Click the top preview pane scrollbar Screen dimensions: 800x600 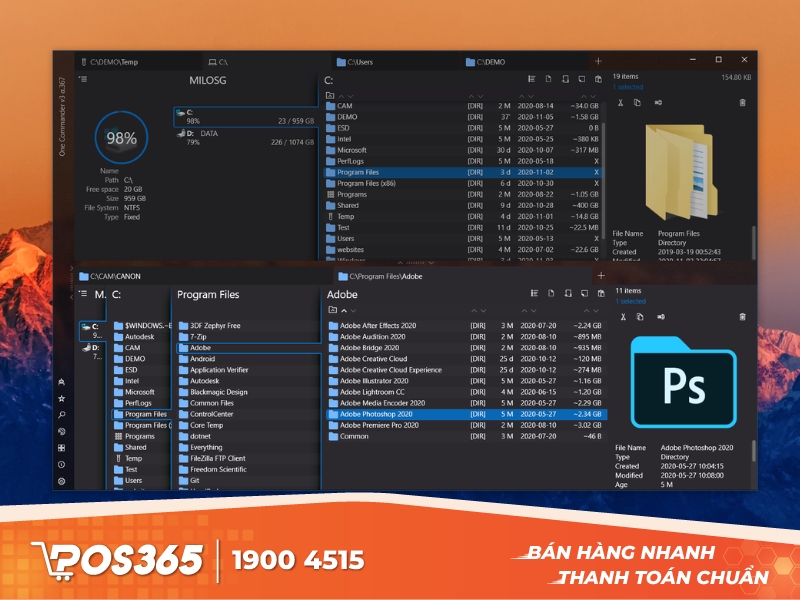pos(754,240)
